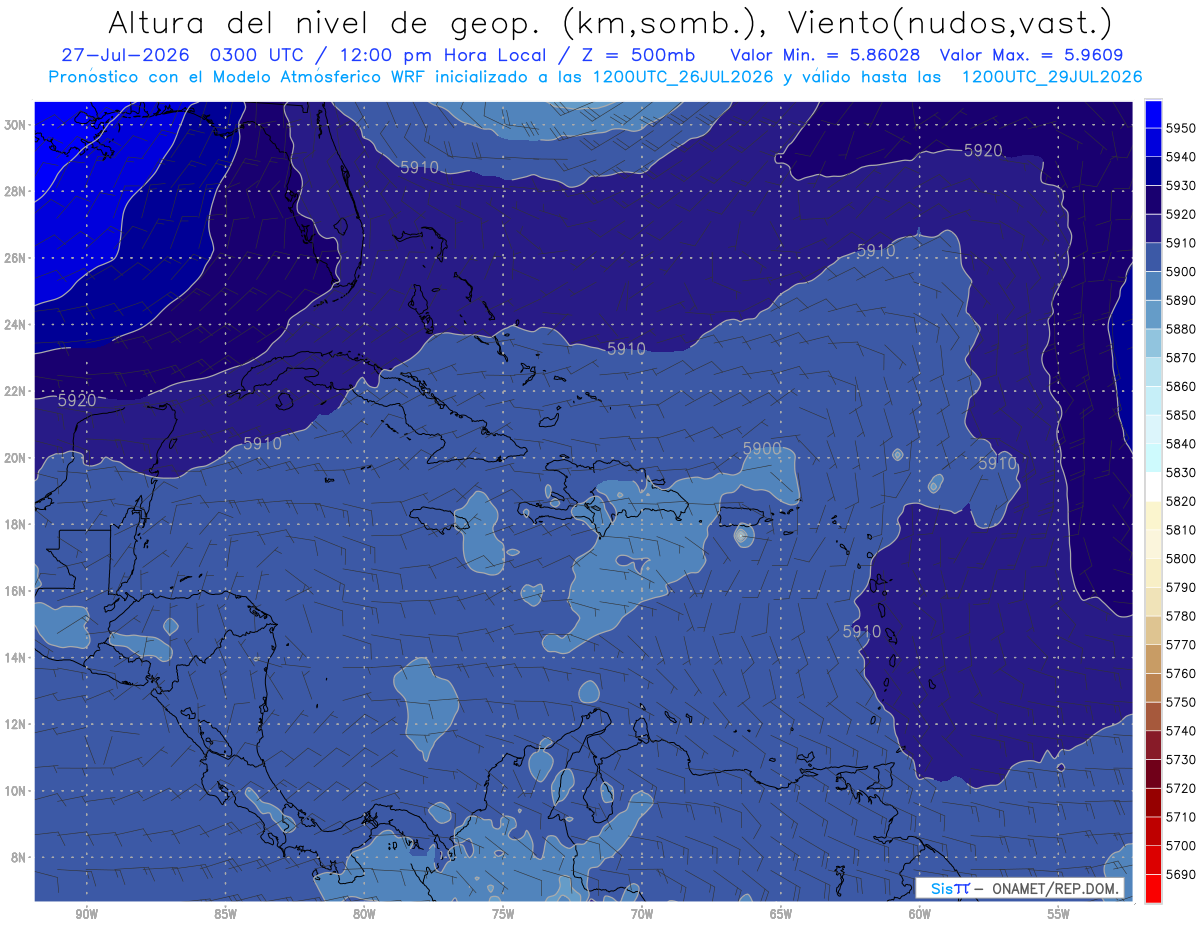Click the '22N' latitude axis label

pyautogui.click(x=16, y=391)
